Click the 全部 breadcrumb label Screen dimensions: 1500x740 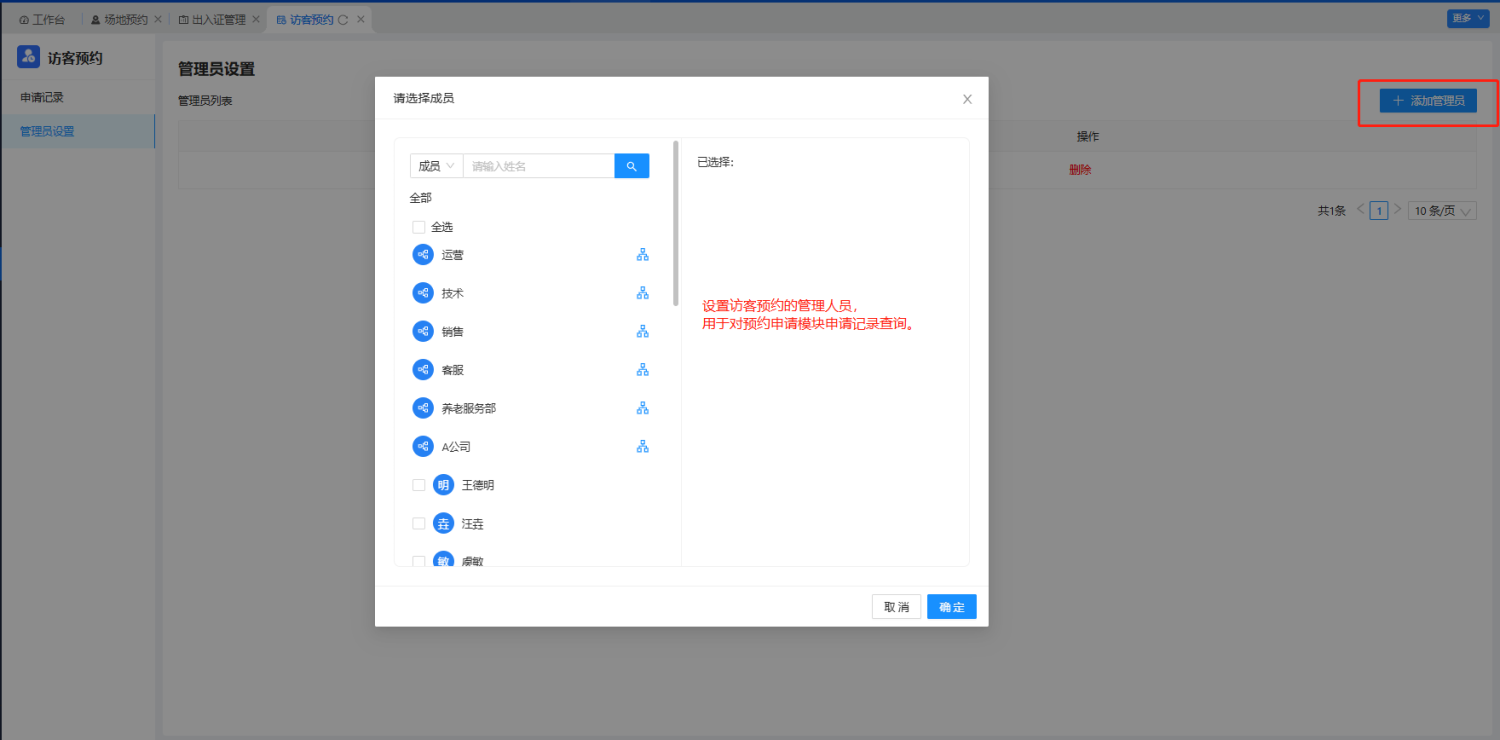click(x=421, y=198)
